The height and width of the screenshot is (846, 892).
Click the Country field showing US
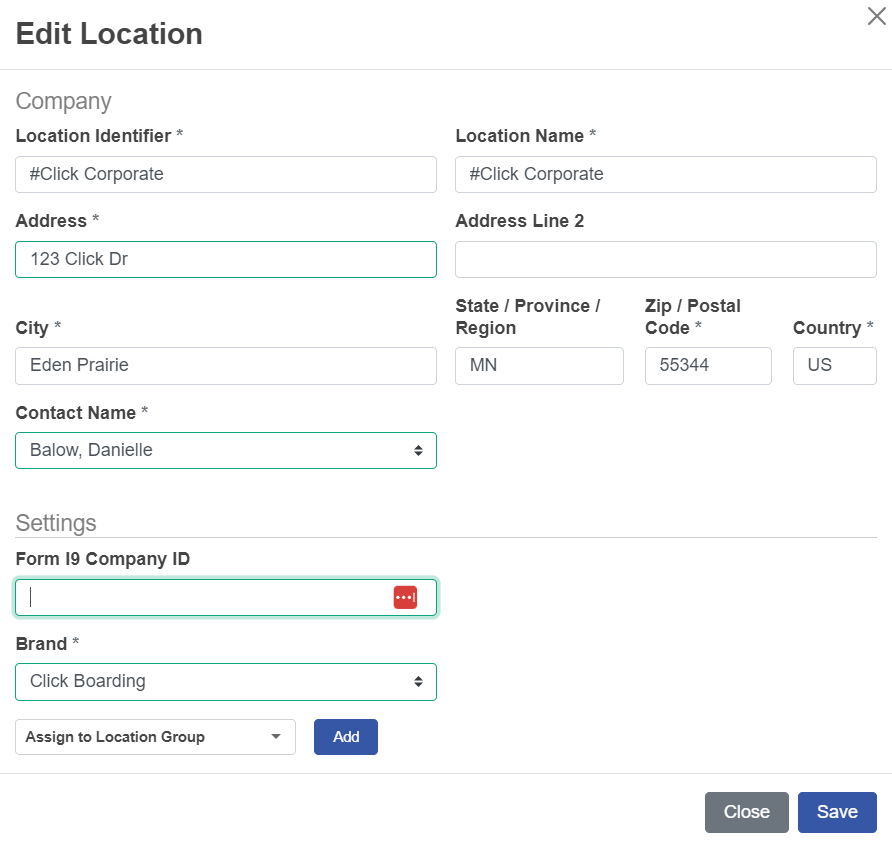[x=834, y=365]
